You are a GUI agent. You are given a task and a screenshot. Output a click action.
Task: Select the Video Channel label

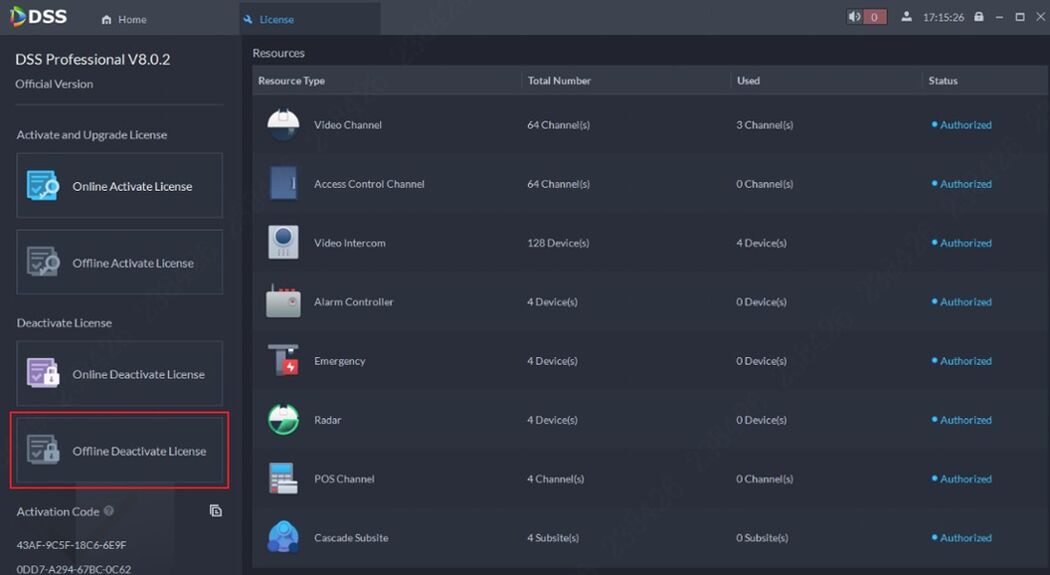[x=348, y=125]
